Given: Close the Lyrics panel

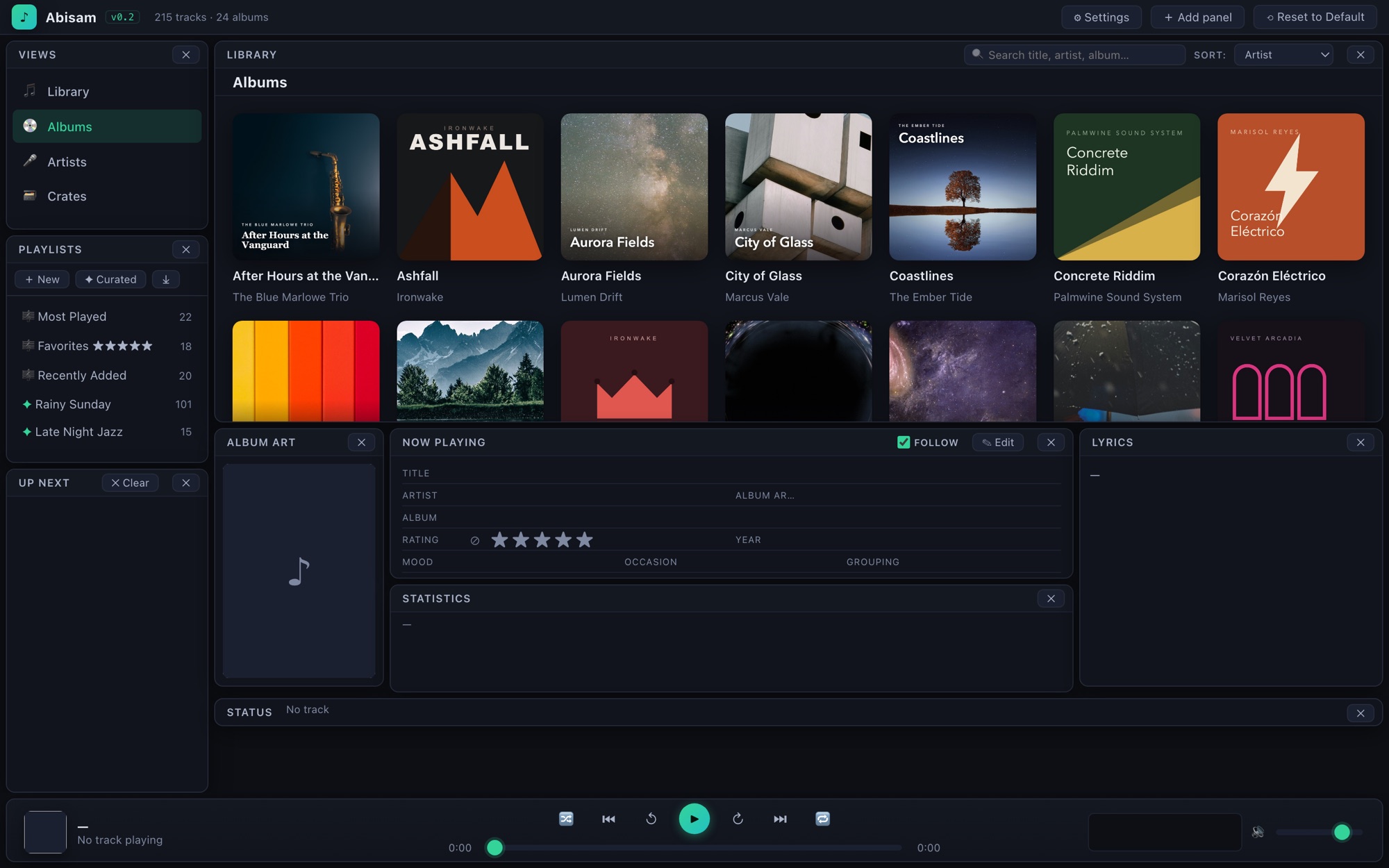Looking at the screenshot, I should (x=1361, y=442).
